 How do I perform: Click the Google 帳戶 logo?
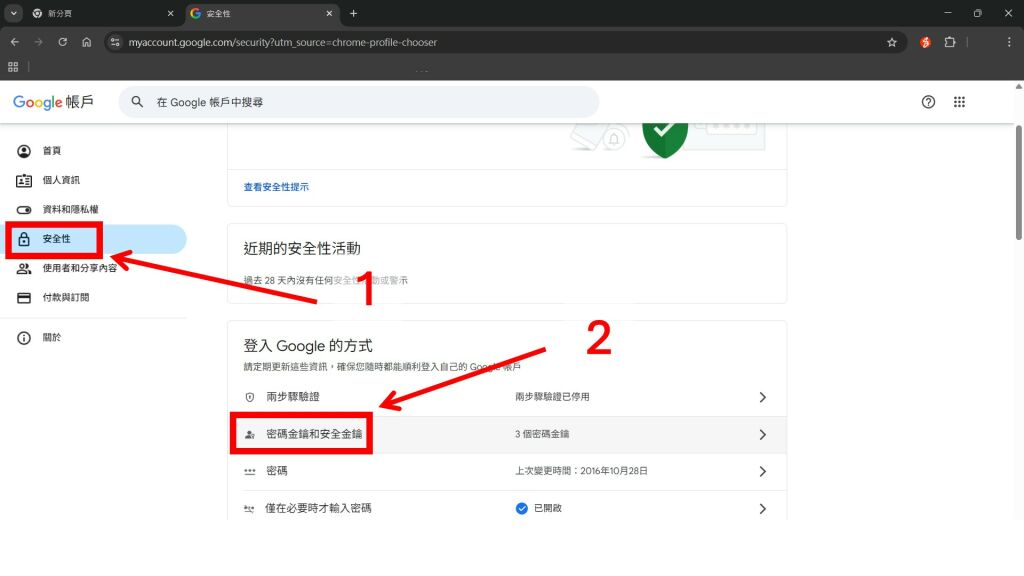pos(52,102)
